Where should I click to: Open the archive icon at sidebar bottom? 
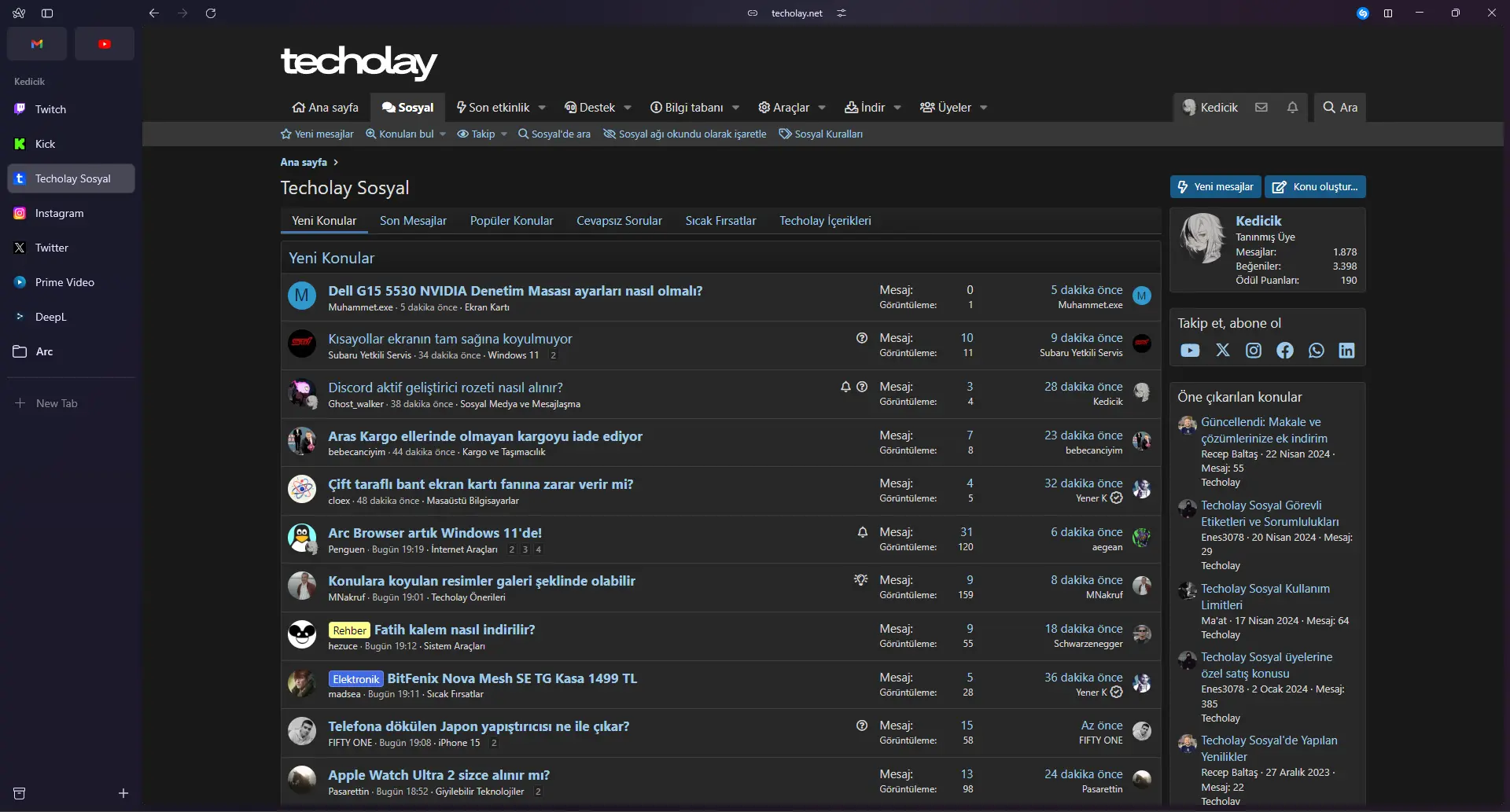(x=20, y=793)
